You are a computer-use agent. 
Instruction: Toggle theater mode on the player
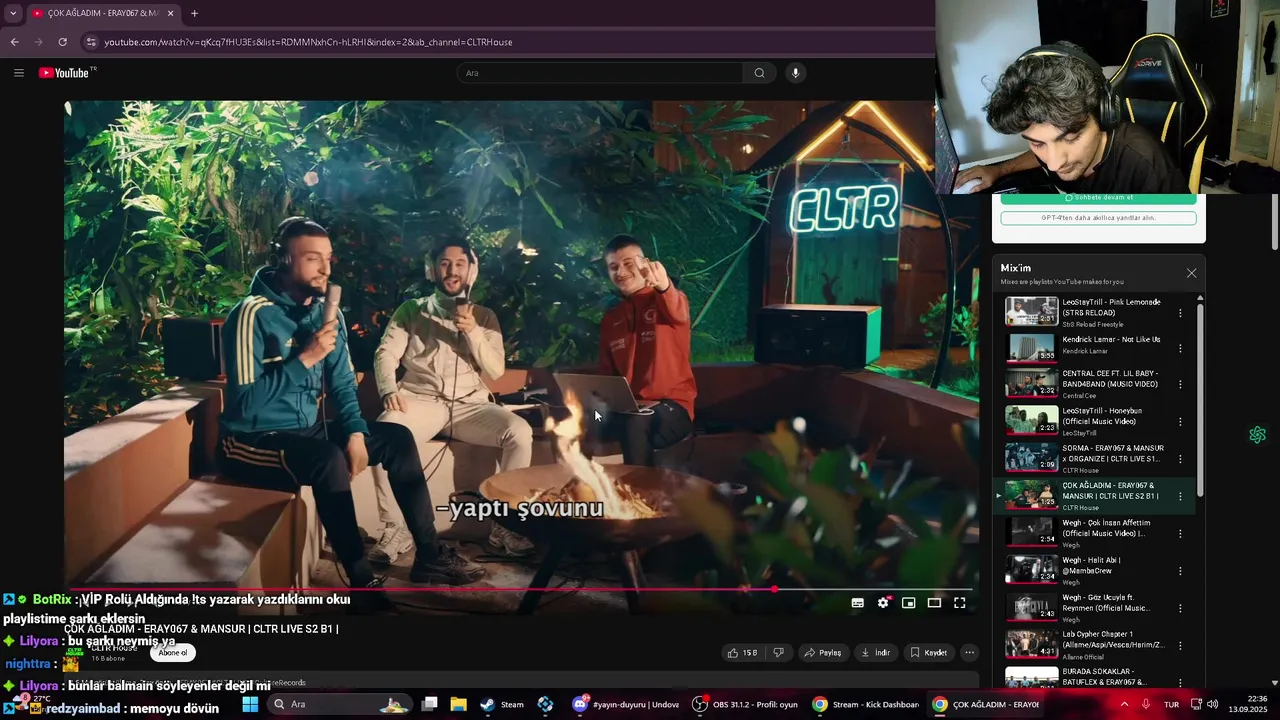[934, 603]
